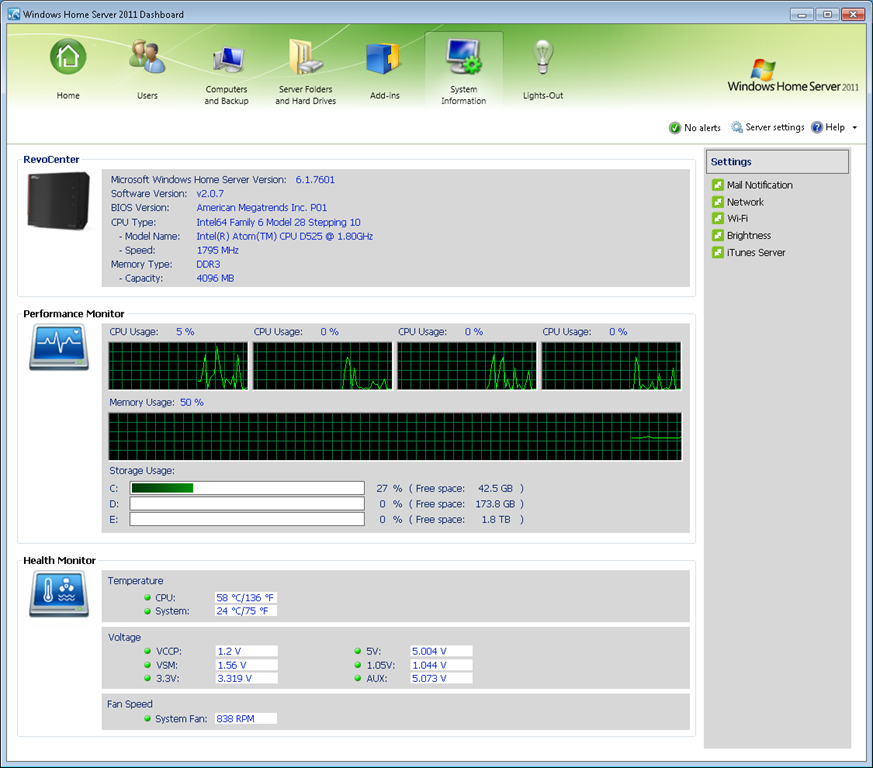The image size is (873, 768).
Task: Click the 5V voltage green status dot
Action: [358, 651]
